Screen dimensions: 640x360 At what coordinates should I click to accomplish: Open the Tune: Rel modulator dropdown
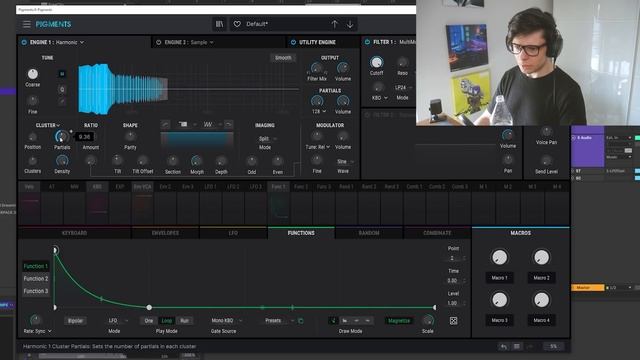click(318, 147)
